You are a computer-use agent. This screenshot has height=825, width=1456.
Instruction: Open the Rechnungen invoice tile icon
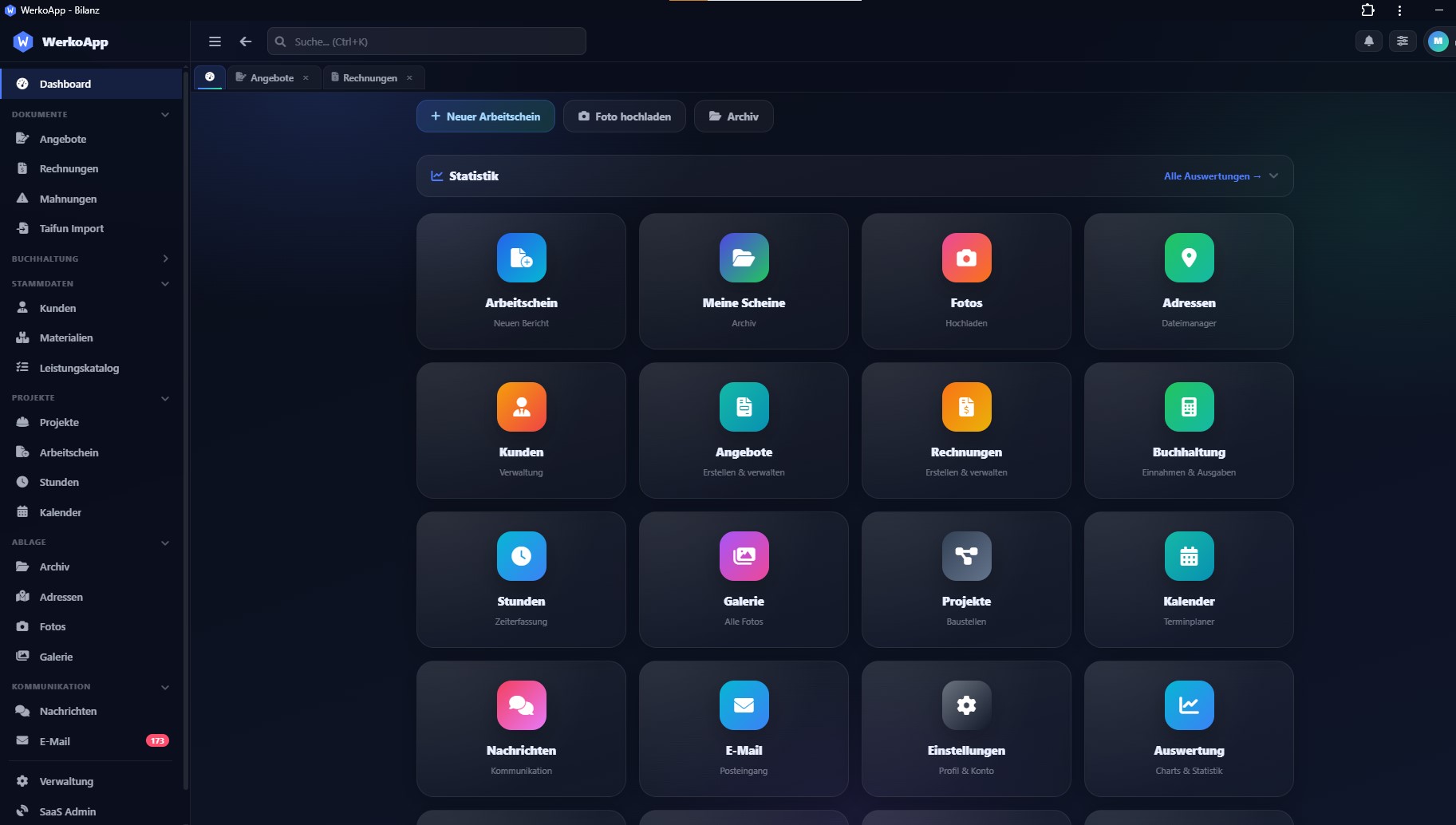(966, 407)
